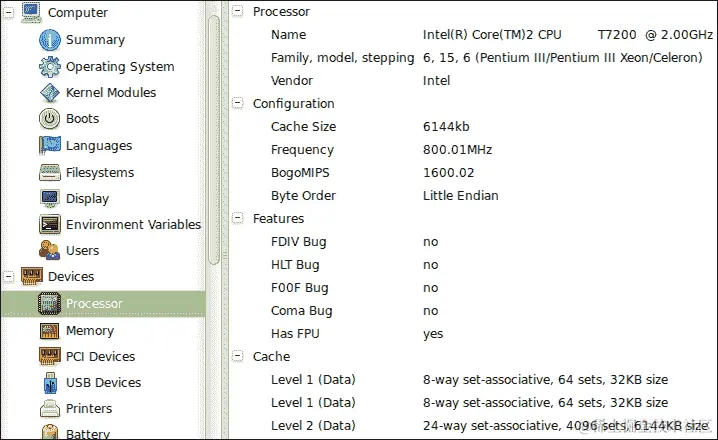Click the Devices category icon

click(32, 277)
